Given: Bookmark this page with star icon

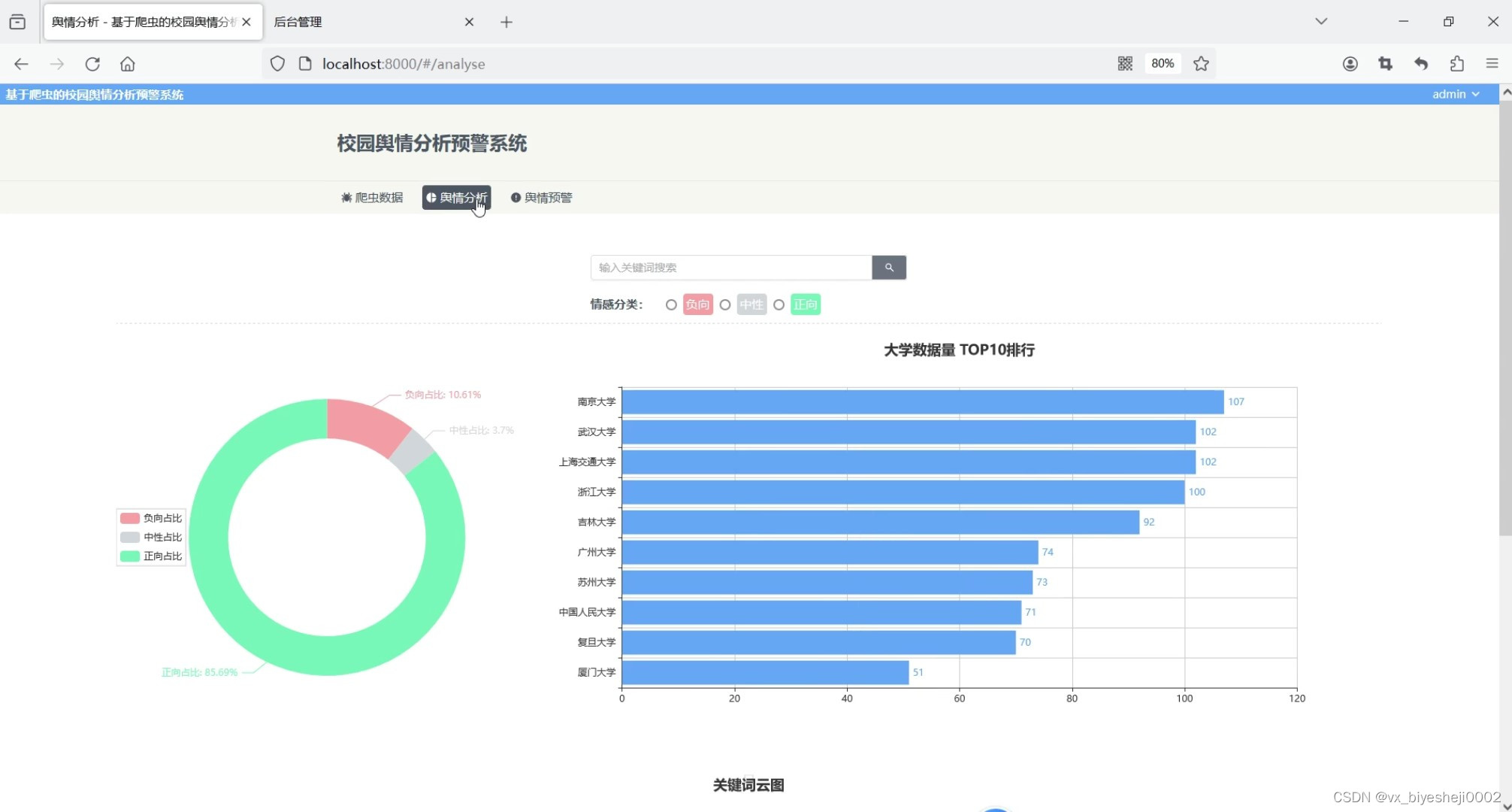Looking at the screenshot, I should coord(1201,64).
